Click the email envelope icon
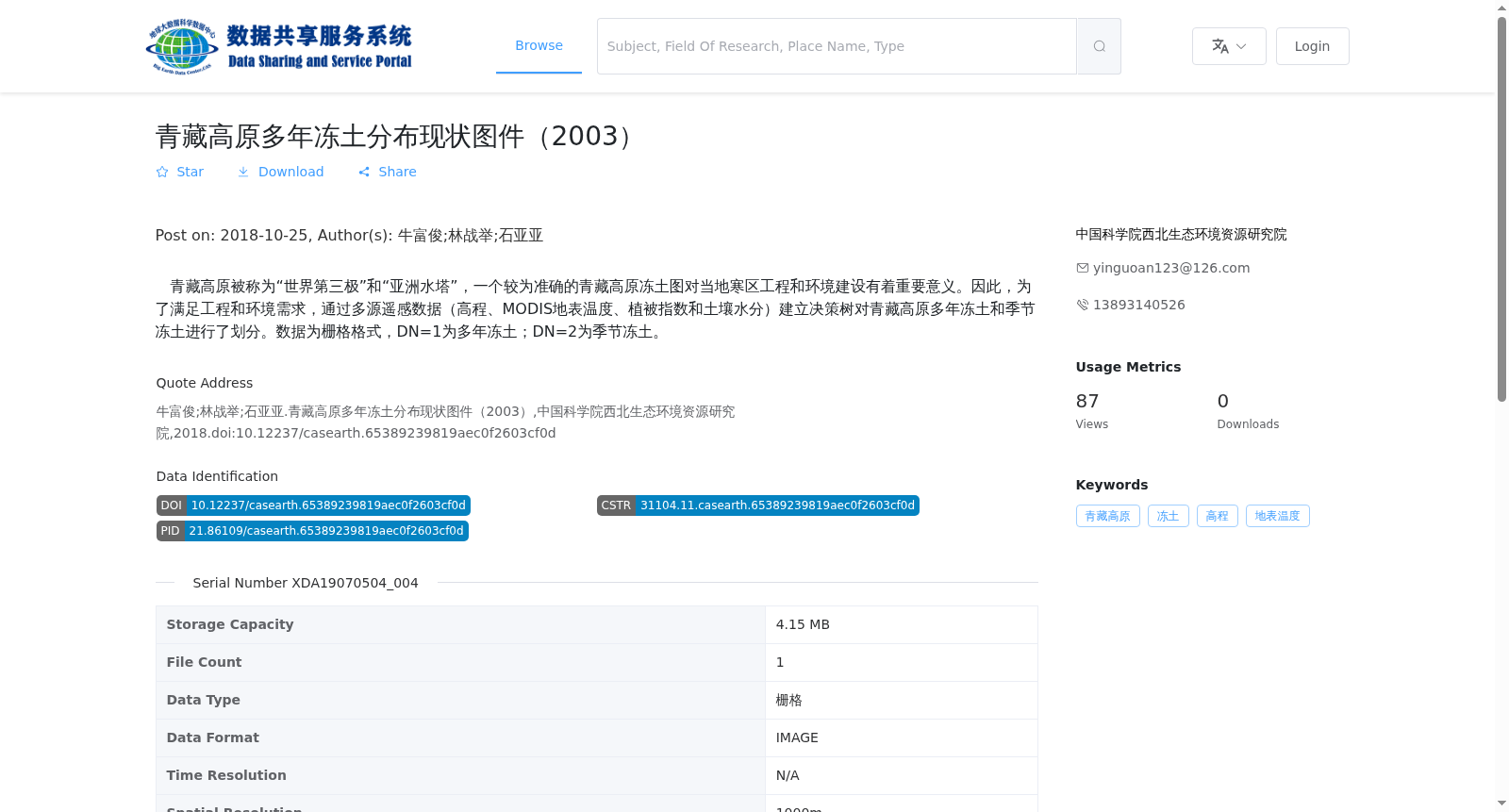This screenshot has height=812, width=1509. click(1083, 268)
